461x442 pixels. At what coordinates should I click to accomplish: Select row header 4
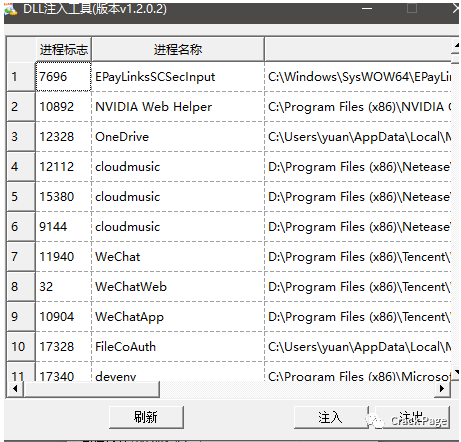21,167
